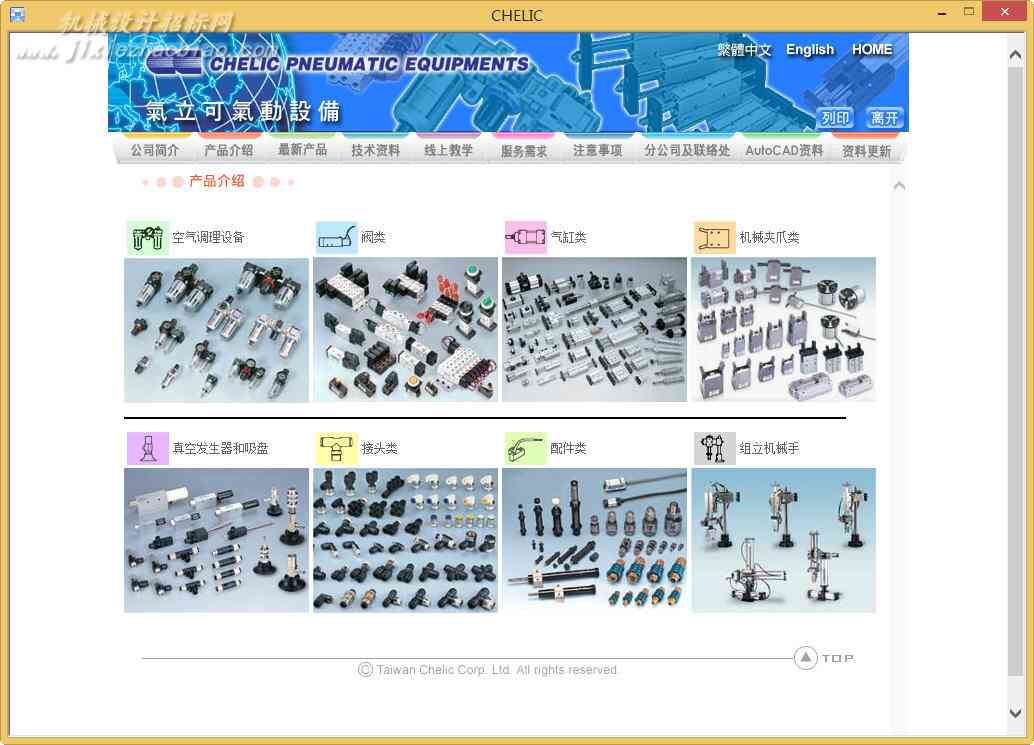
Task: Click the assembly manipulator robot icon
Action: [714, 448]
